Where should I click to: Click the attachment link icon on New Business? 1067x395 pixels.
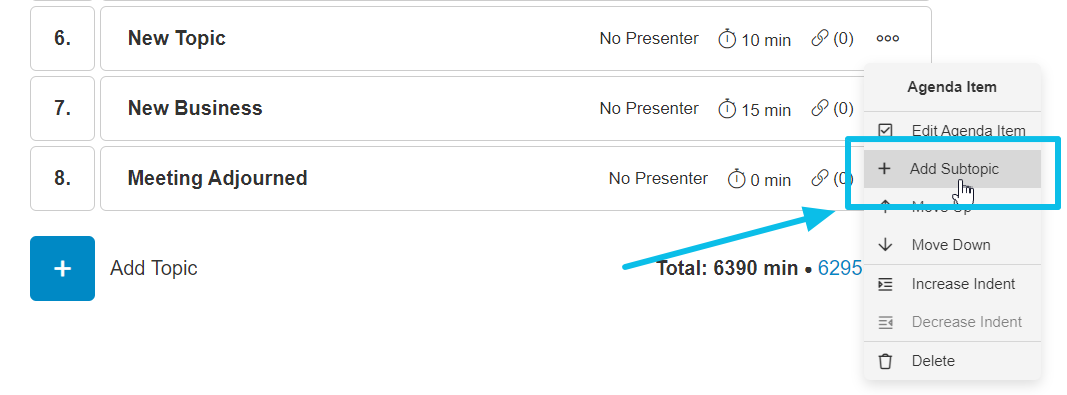(x=820, y=108)
